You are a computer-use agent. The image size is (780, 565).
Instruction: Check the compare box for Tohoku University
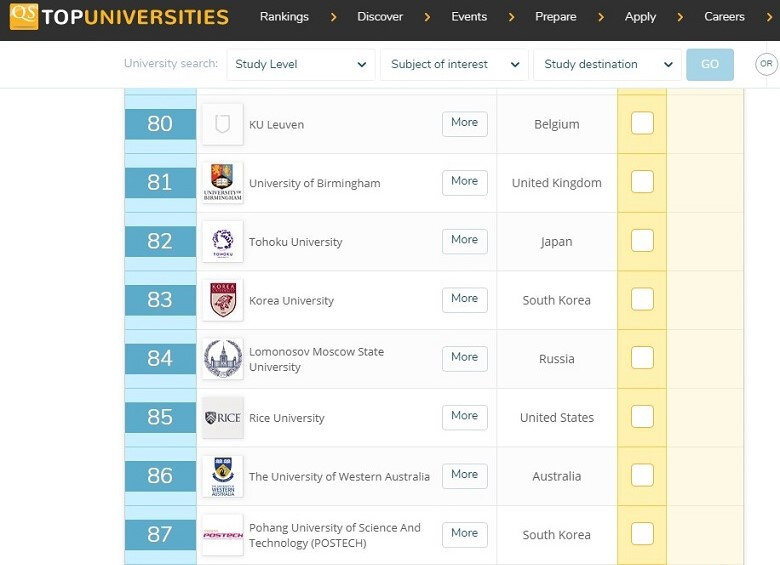pos(642,240)
